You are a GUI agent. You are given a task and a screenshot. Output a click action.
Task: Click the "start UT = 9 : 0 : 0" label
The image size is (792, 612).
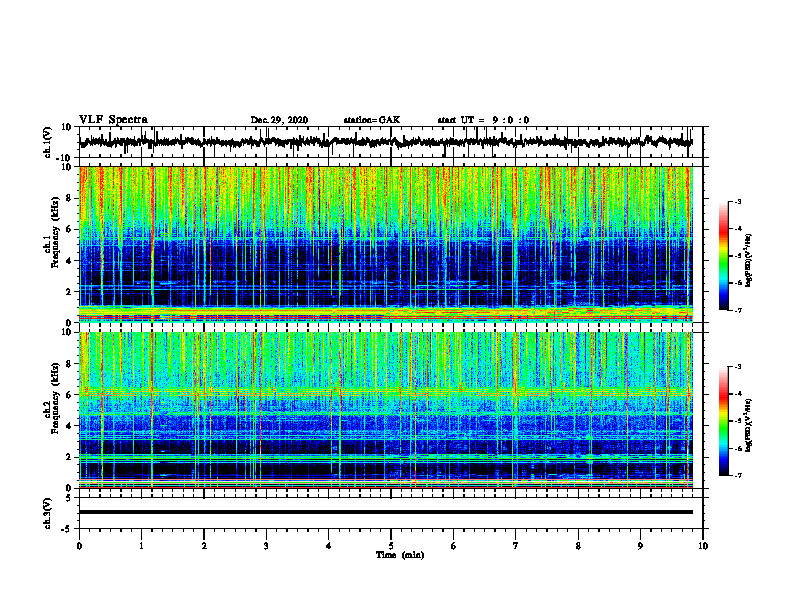[x=483, y=120]
